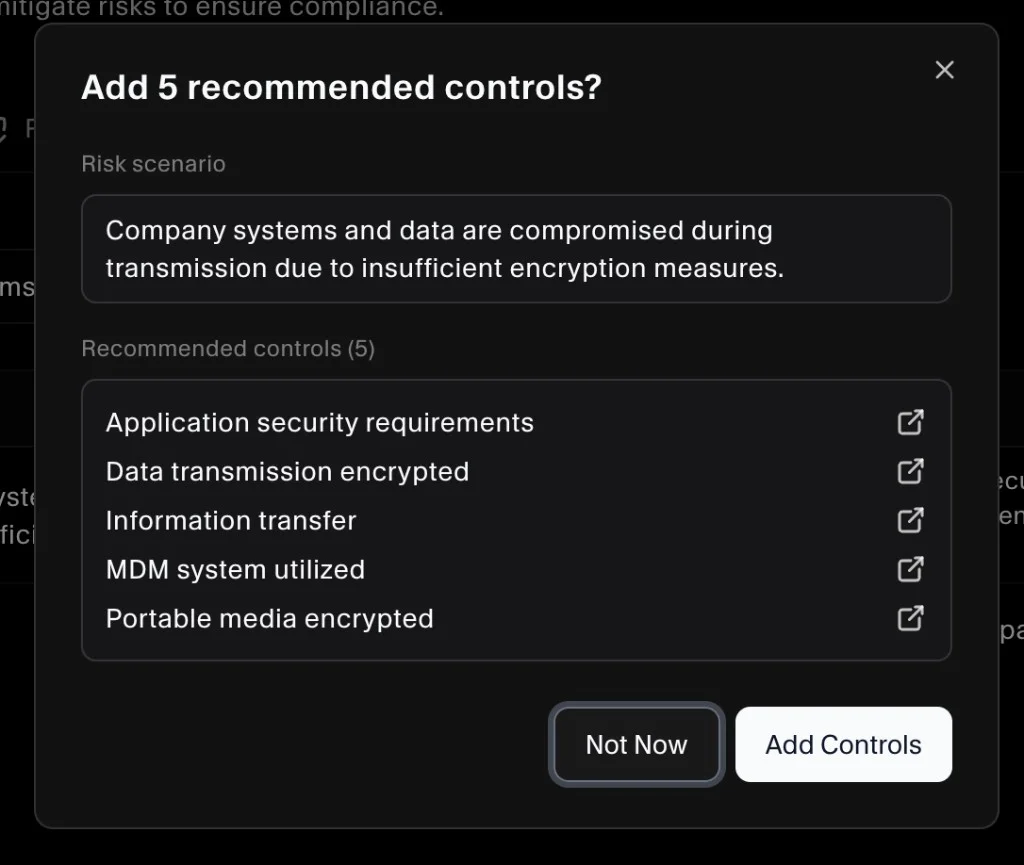Open Data transmission encrypted via external link icon
Image resolution: width=1024 pixels, height=865 pixels.
(x=910, y=471)
